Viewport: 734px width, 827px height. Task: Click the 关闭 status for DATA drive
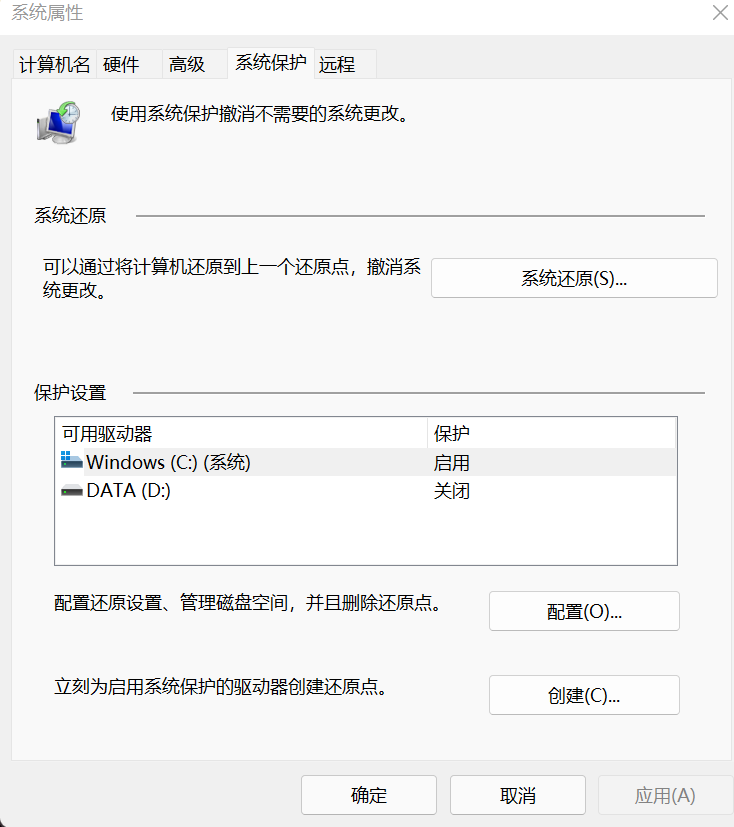(x=451, y=491)
